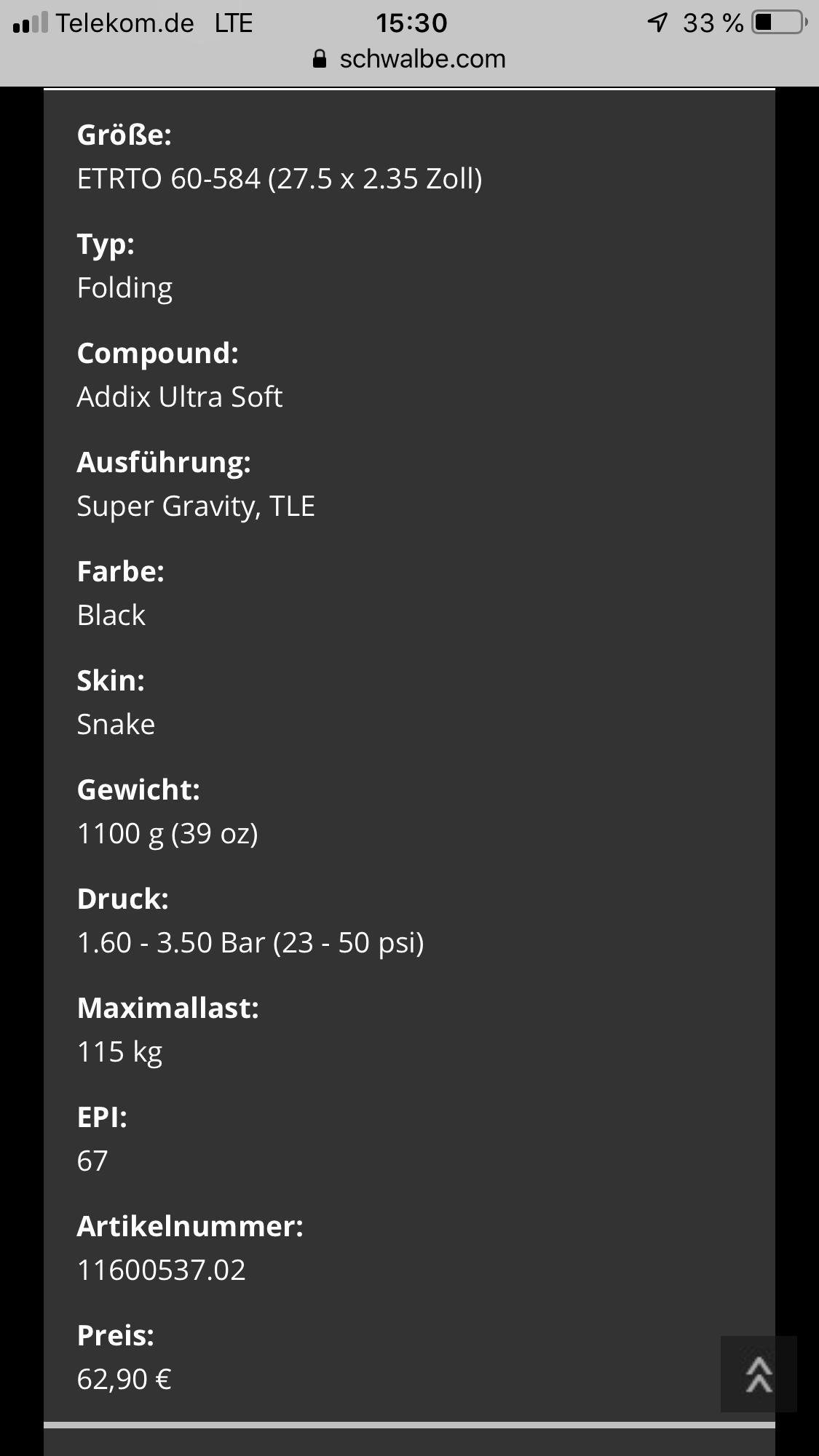Tap the Addix Ultra Soft compound value
819x1456 pixels.
[x=180, y=397]
